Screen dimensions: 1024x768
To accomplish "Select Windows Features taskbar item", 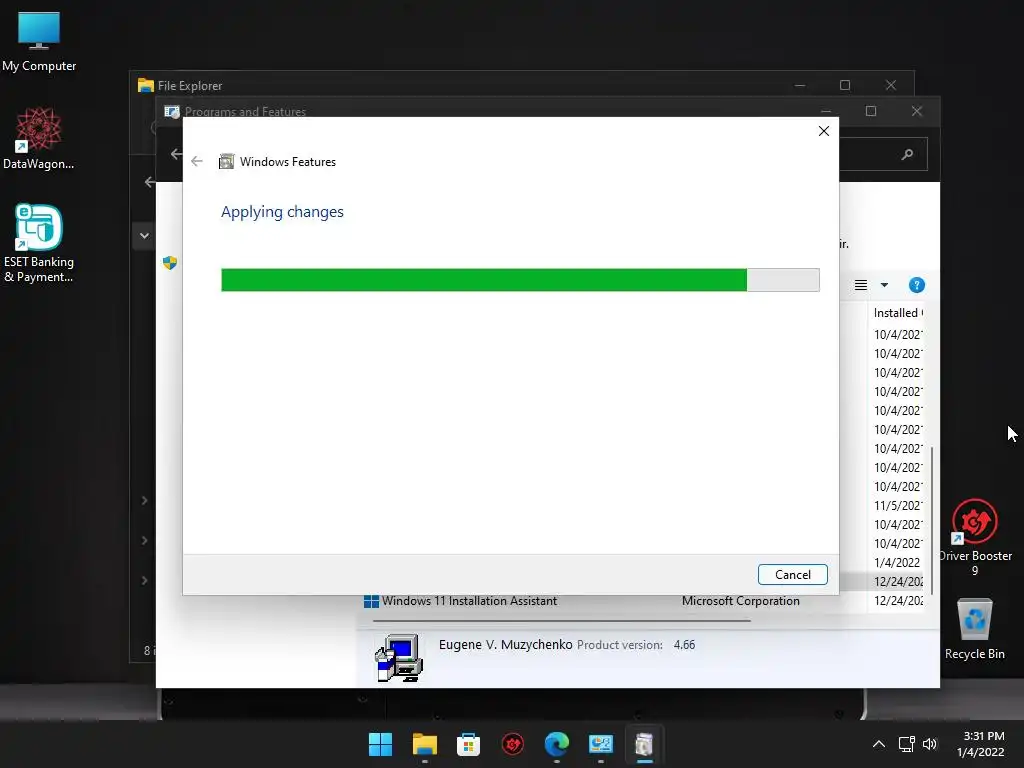I will pyautogui.click(x=645, y=744).
